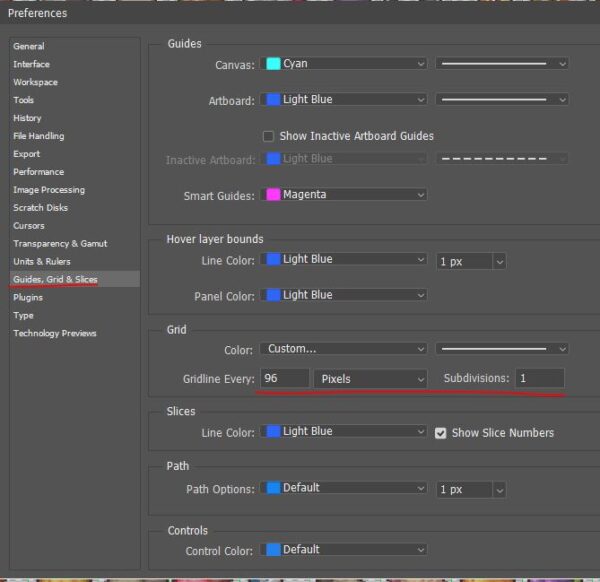Open Plugins preferences
600x582 pixels.
click(28, 298)
